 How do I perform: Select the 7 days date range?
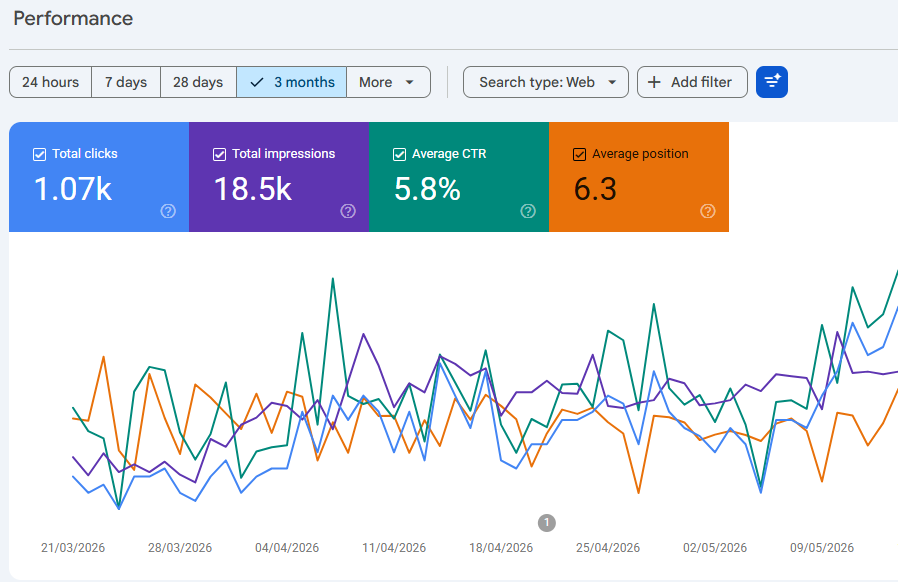point(126,82)
